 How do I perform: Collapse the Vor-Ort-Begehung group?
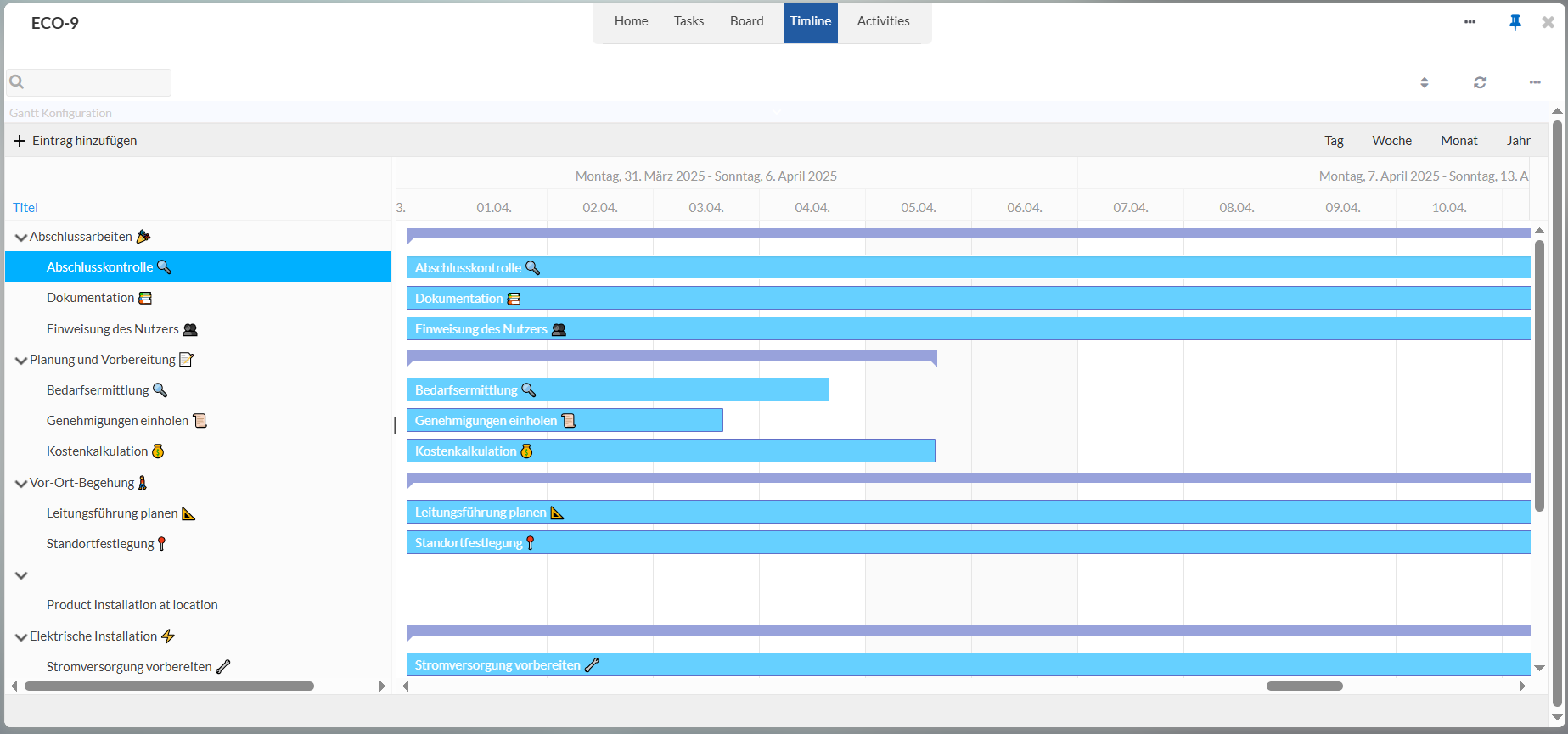pos(21,484)
